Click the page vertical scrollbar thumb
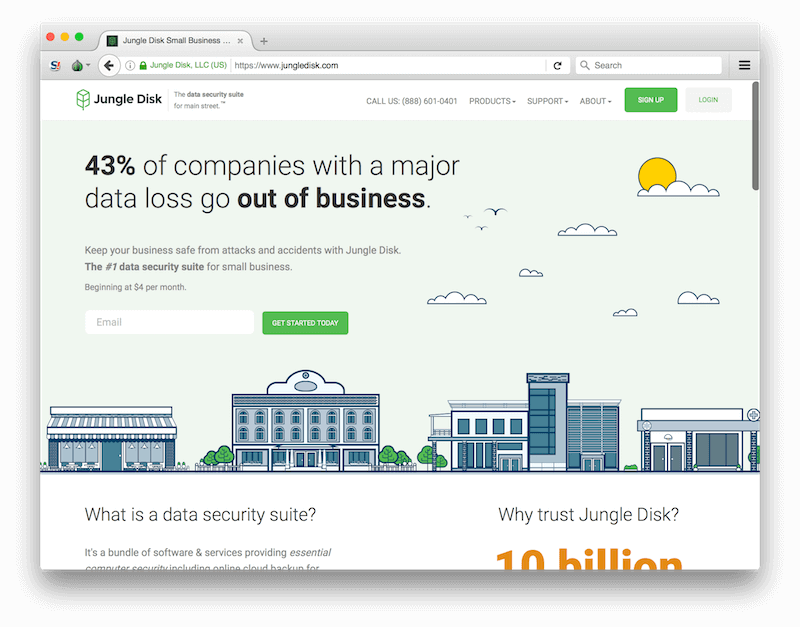800x627 pixels. click(756, 136)
